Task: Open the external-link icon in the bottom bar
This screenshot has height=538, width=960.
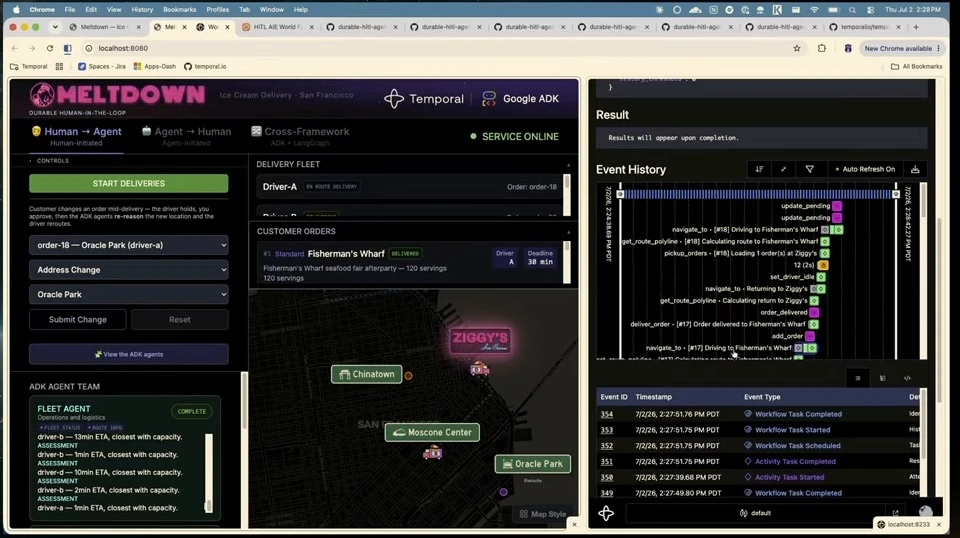Action: click(x=895, y=513)
